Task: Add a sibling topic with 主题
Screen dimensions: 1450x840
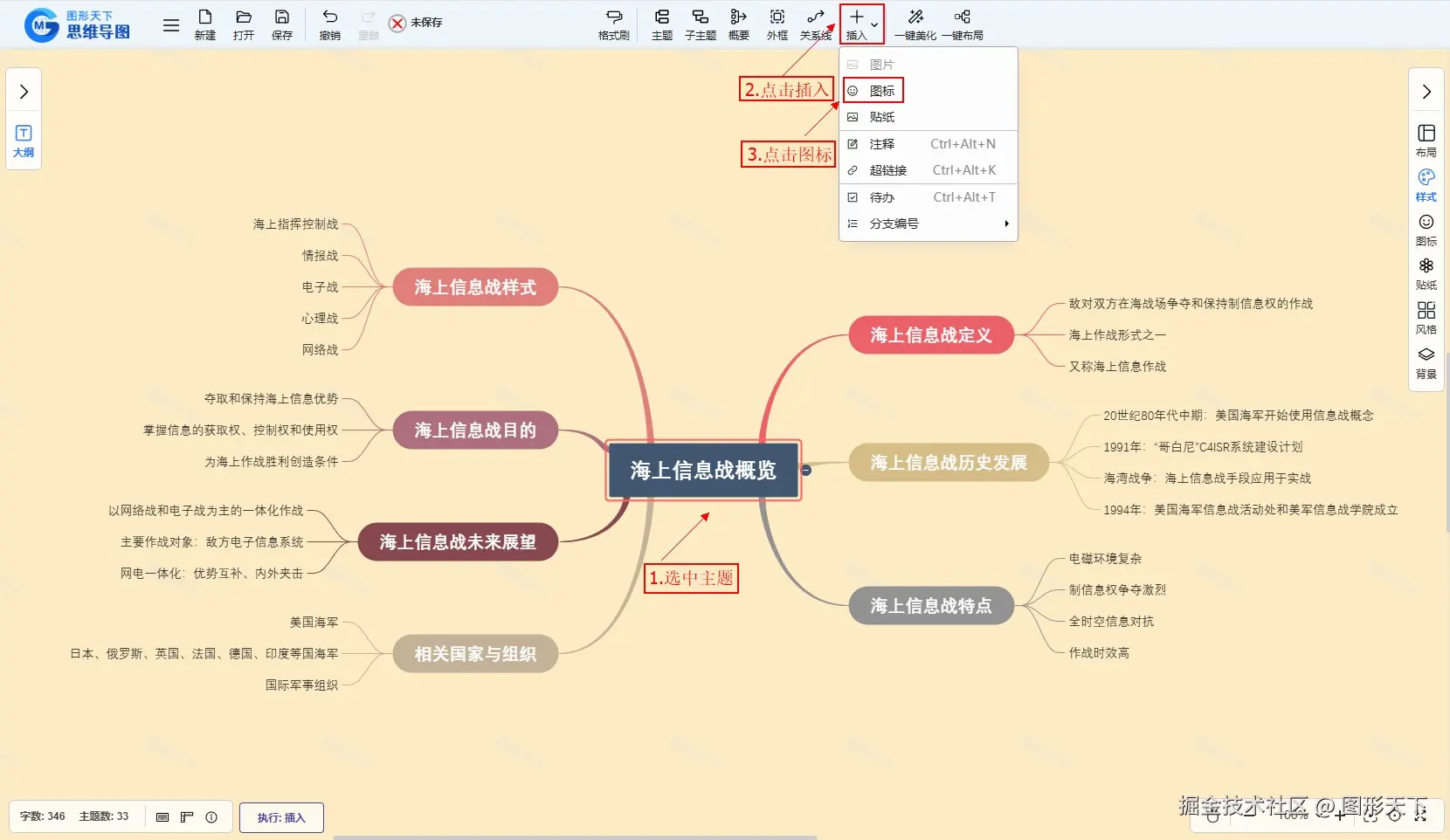Action: (x=662, y=24)
